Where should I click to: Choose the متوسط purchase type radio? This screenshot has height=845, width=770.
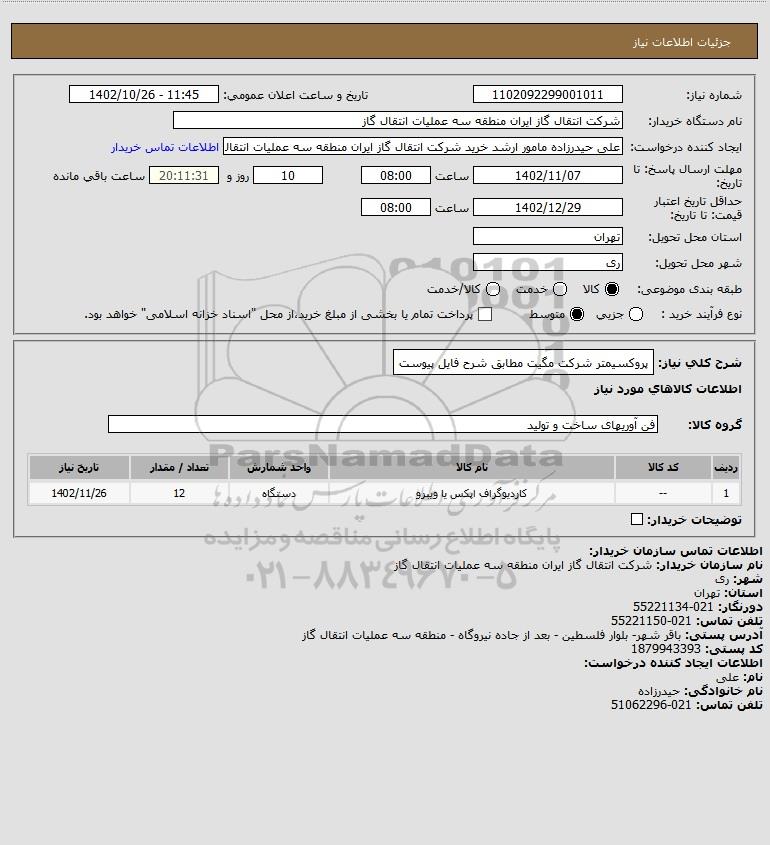click(577, 314)
